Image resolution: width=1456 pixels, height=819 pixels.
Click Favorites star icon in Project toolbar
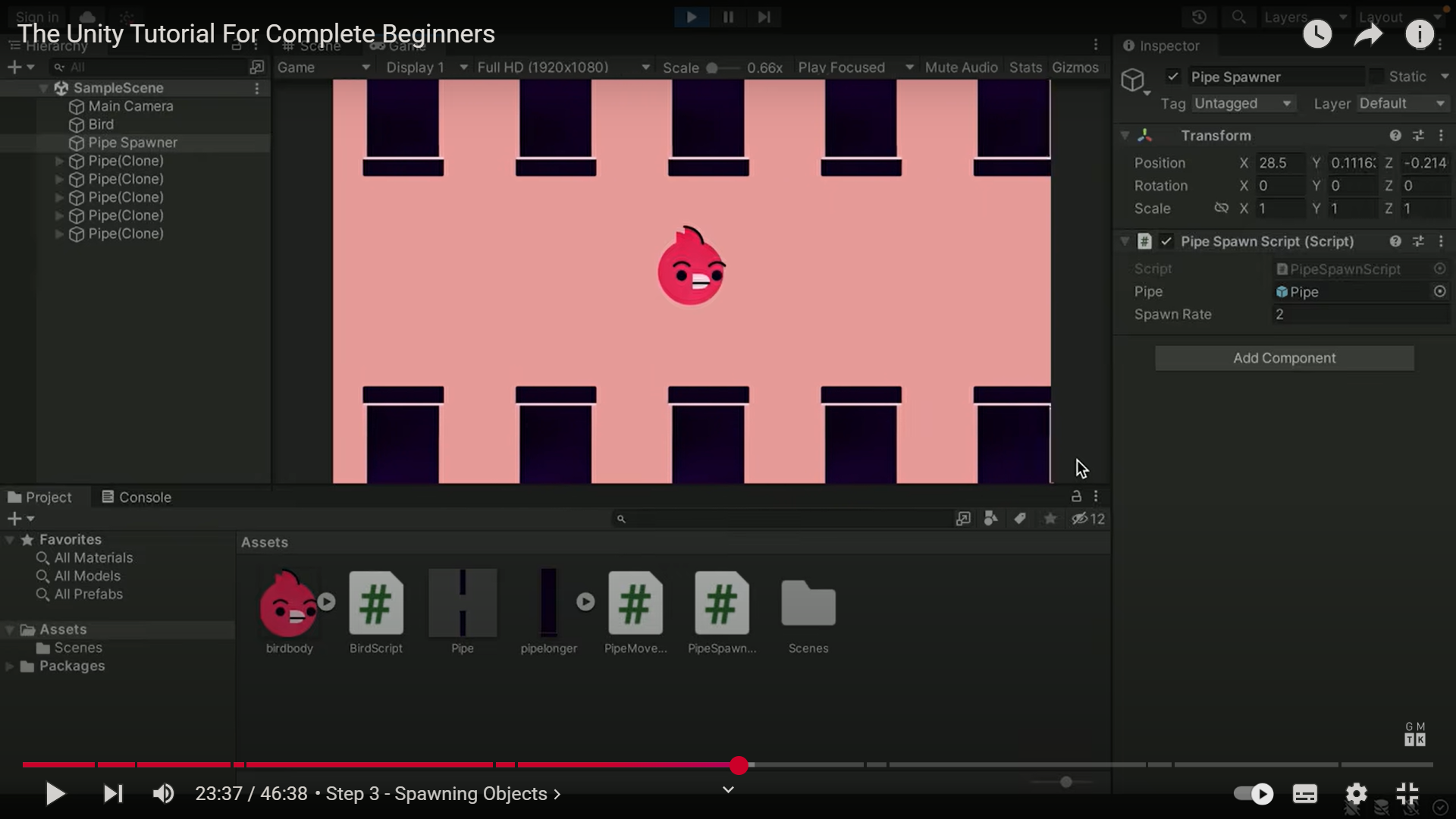pyautogui.click(x=1050, y=519)
